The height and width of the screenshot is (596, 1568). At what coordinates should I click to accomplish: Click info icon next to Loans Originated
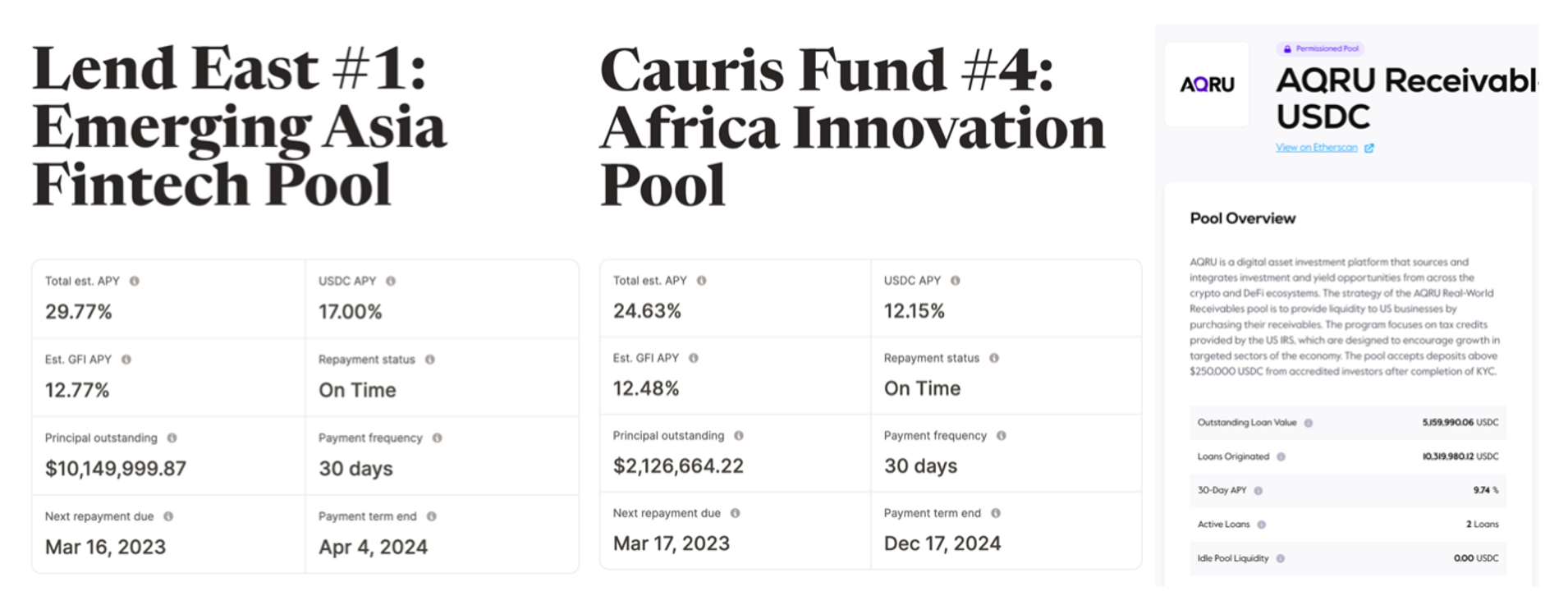(1281, 456)
